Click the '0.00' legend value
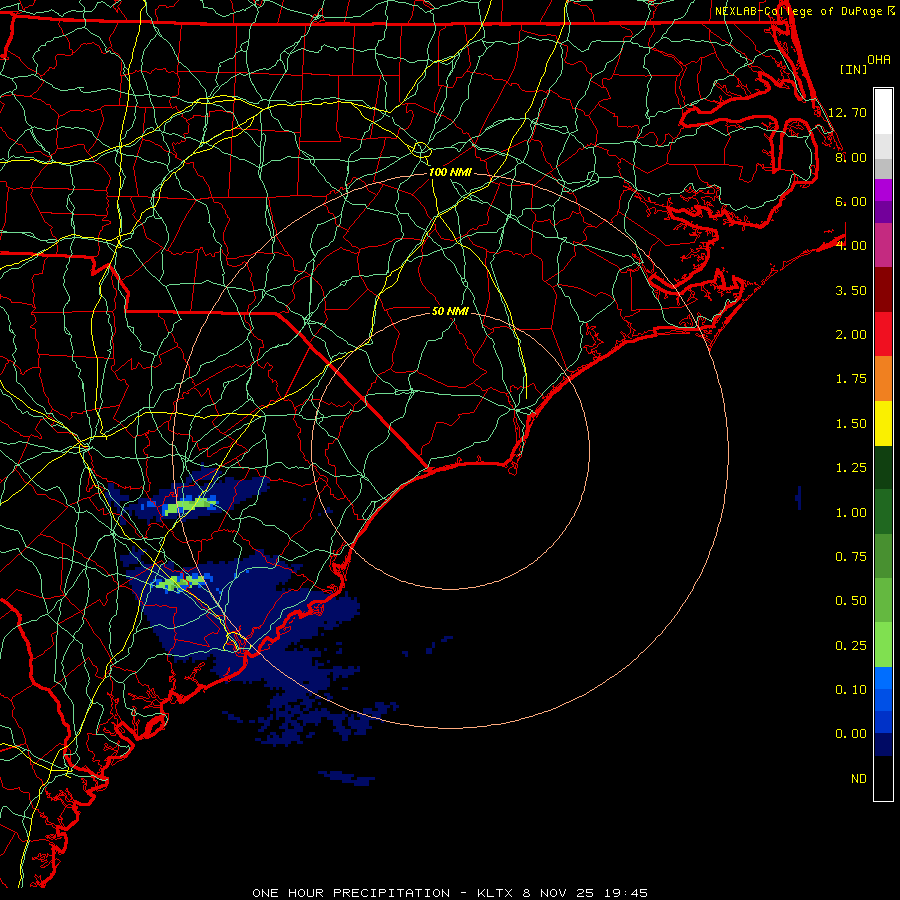This screenshot has height=900, width=900. (x=851, y=734)
